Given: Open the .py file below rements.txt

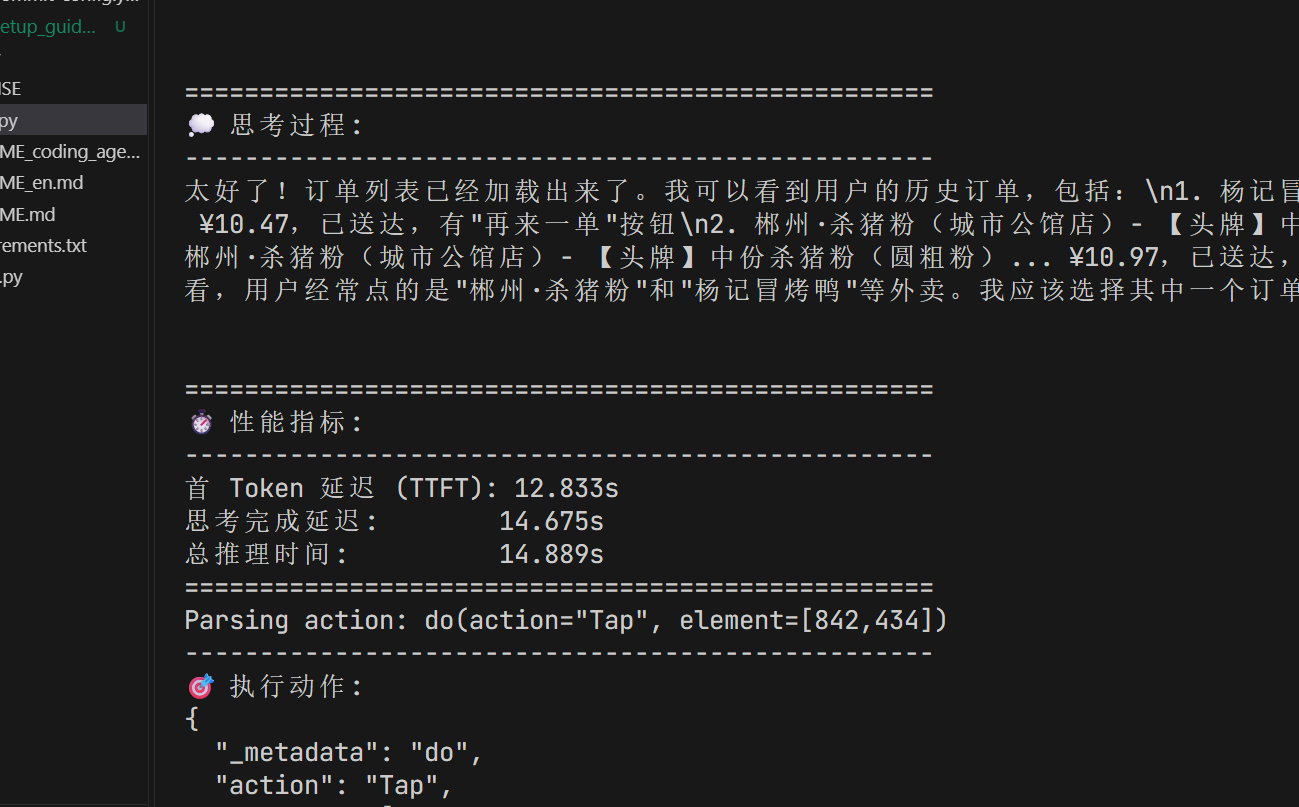Looking at the screenshot, I should 11,277.
